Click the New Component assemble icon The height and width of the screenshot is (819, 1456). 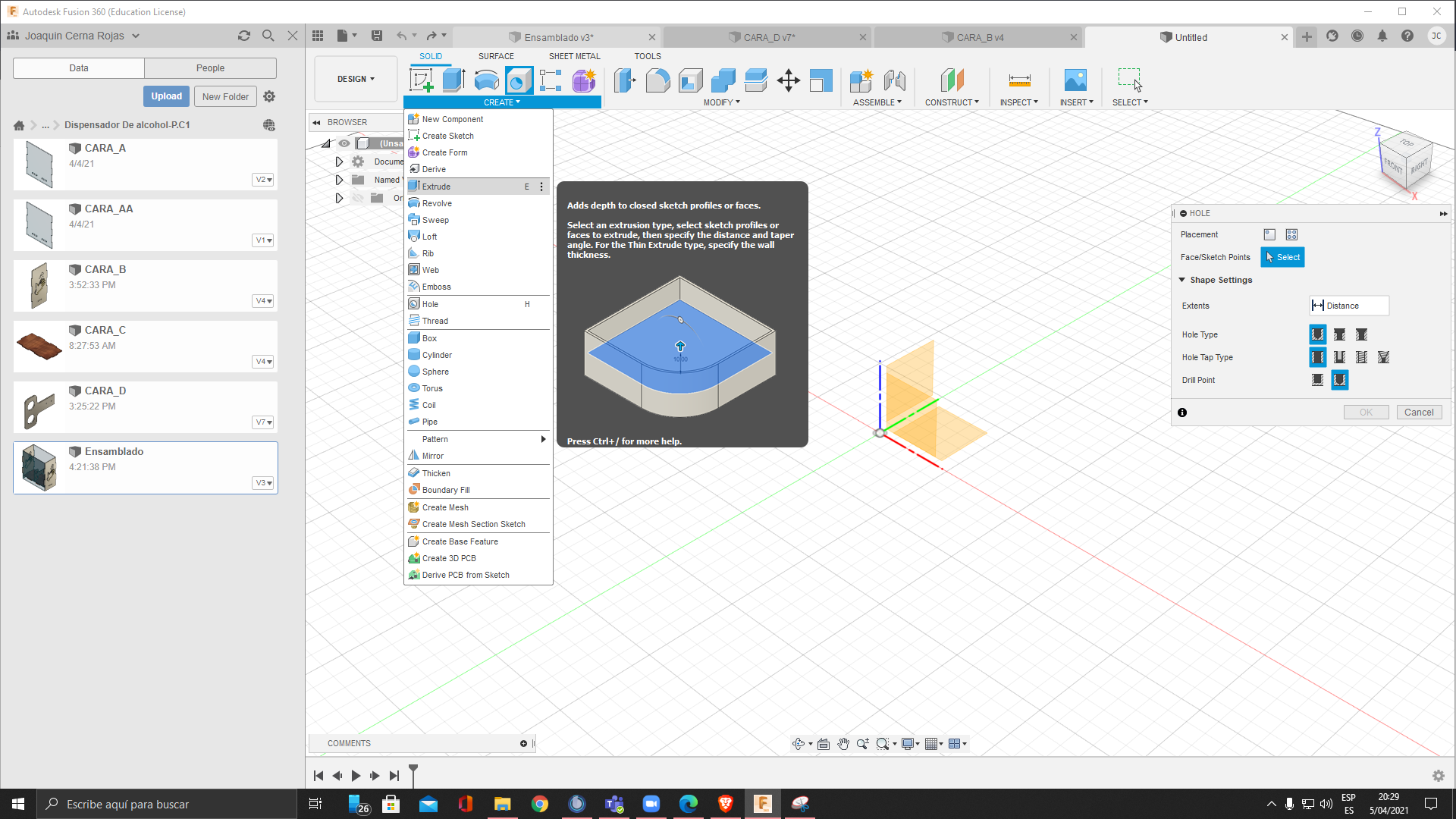pyautogui.click(x=861, y=80)
